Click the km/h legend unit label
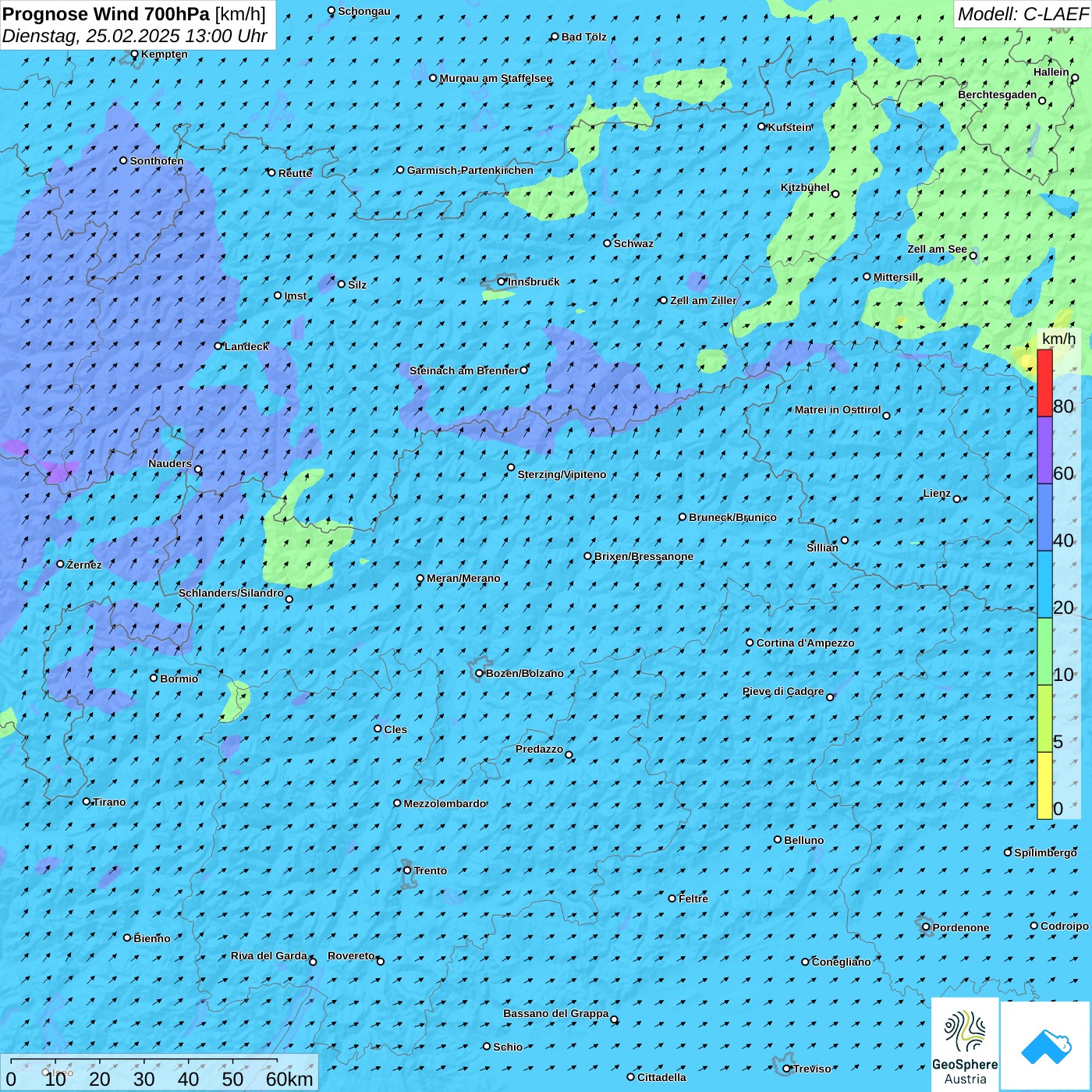Screen dimensions: 1092x1092 point(1058,339)
